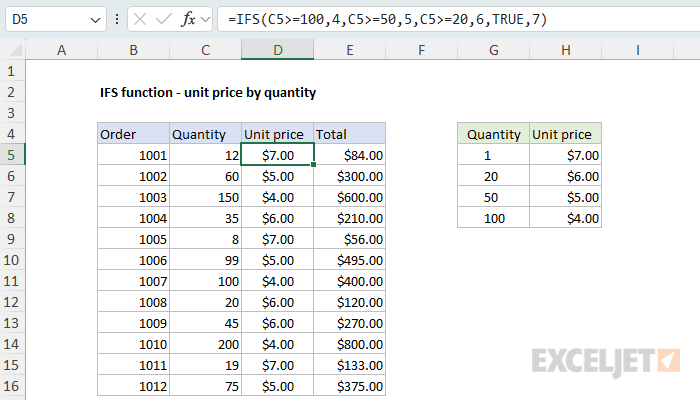Viewport: 700px width, 400px height.
Task: Select total cell $600.00
Action: tap(350, 197)
